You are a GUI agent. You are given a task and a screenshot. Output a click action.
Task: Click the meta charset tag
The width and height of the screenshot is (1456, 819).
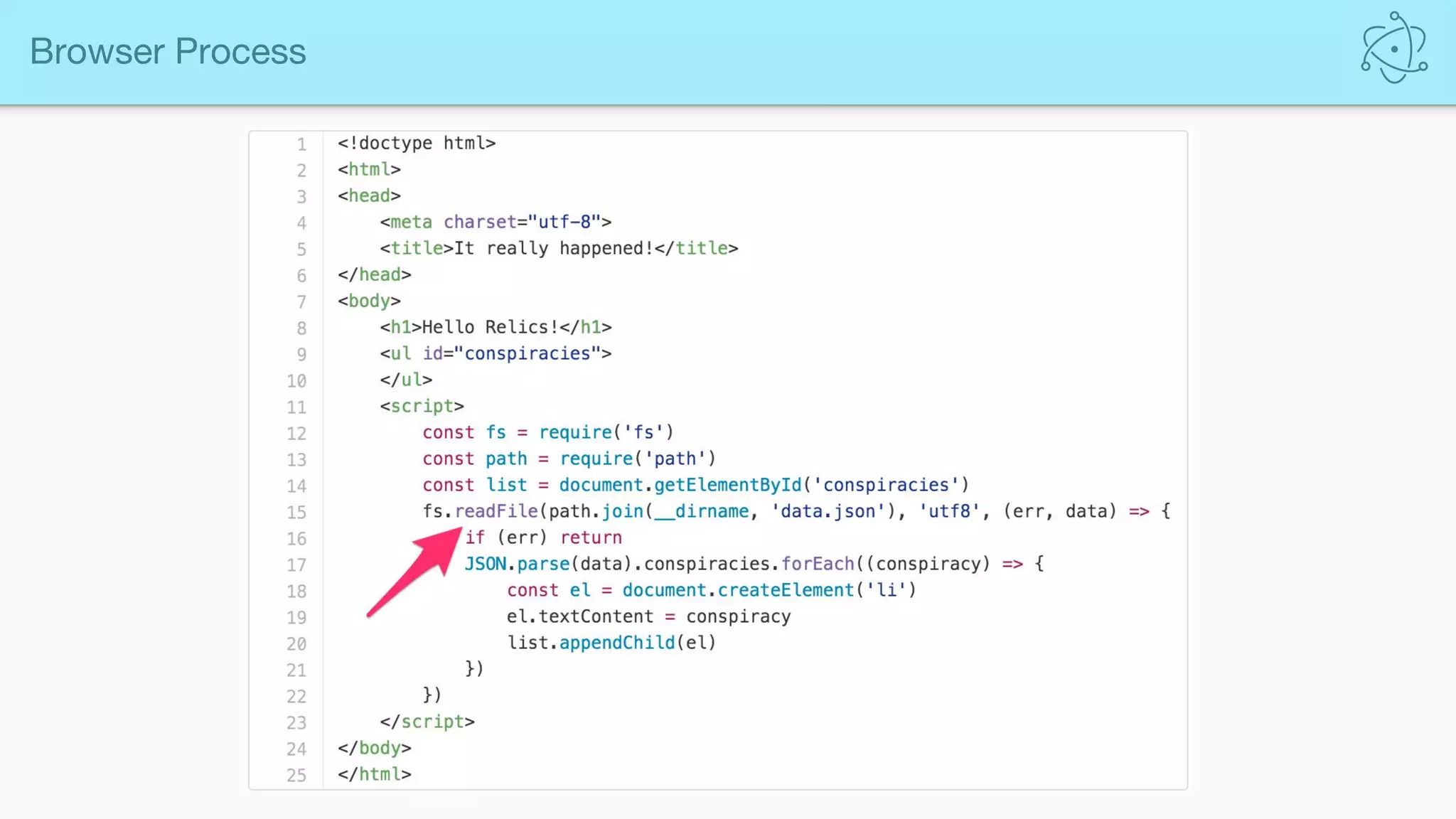pos(496,222)
